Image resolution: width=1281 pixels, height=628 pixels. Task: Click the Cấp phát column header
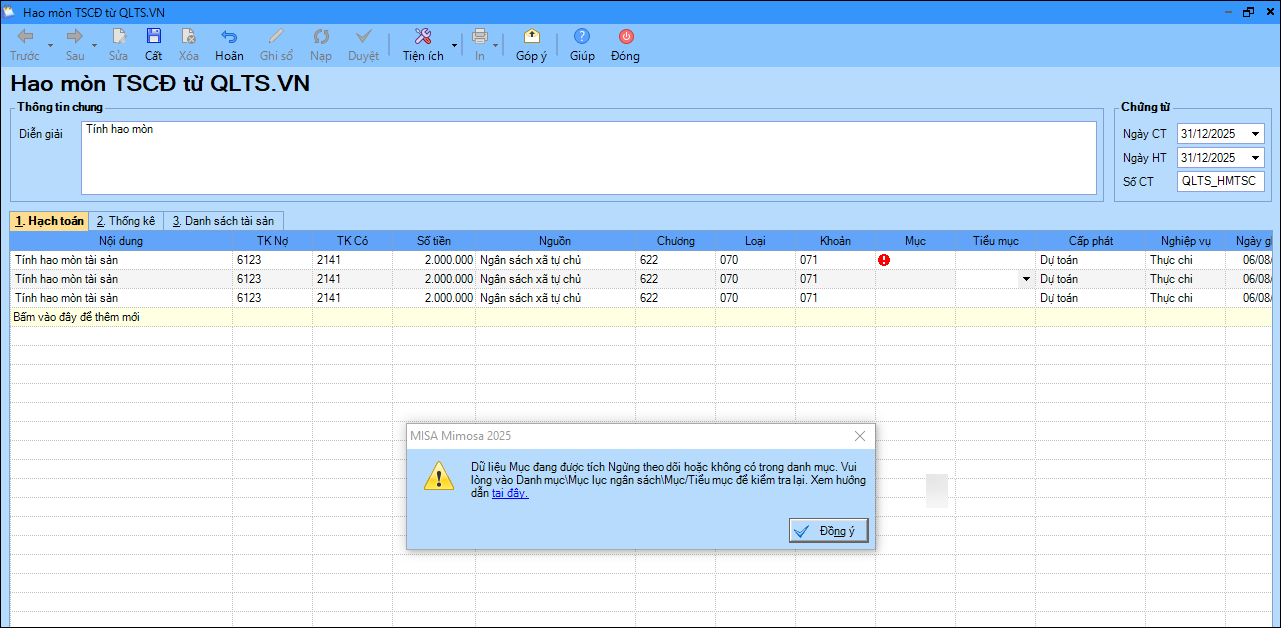[1090, 241]
